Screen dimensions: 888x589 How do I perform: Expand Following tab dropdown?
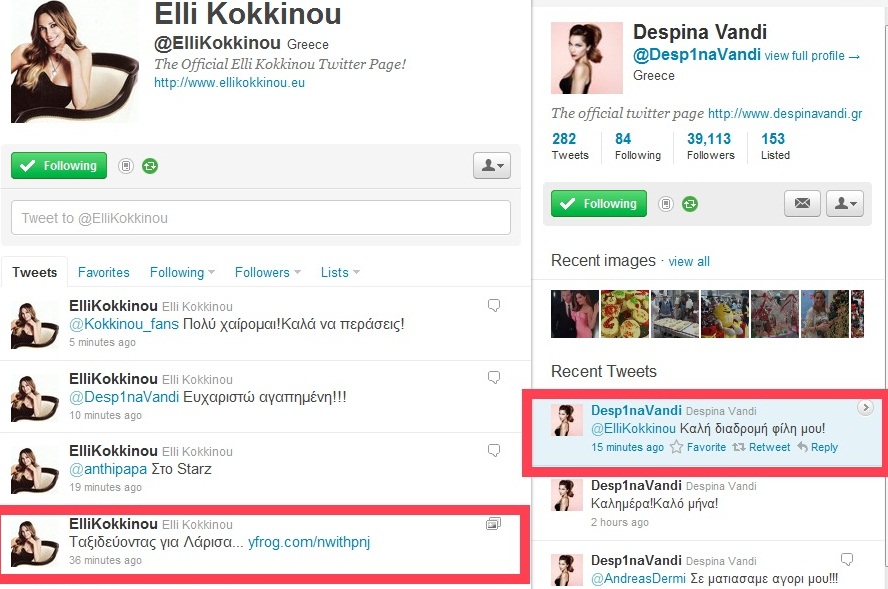pyautogui.click(x=182, y=272)
